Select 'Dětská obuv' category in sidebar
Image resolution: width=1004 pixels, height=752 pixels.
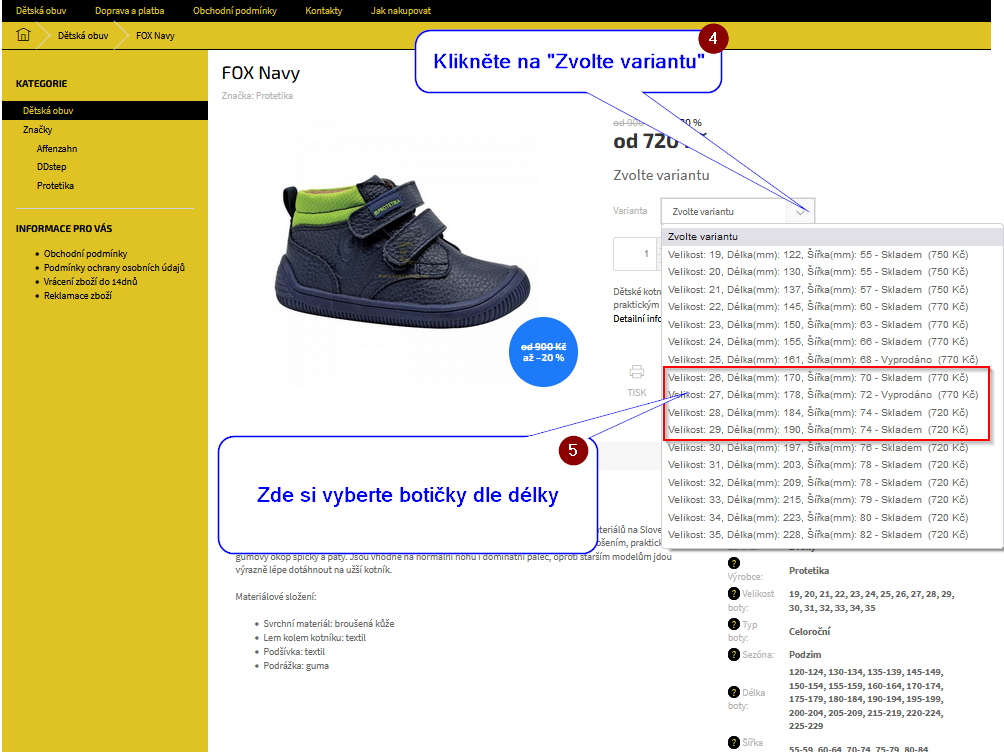pyautogui.click(x=105, y=110)
